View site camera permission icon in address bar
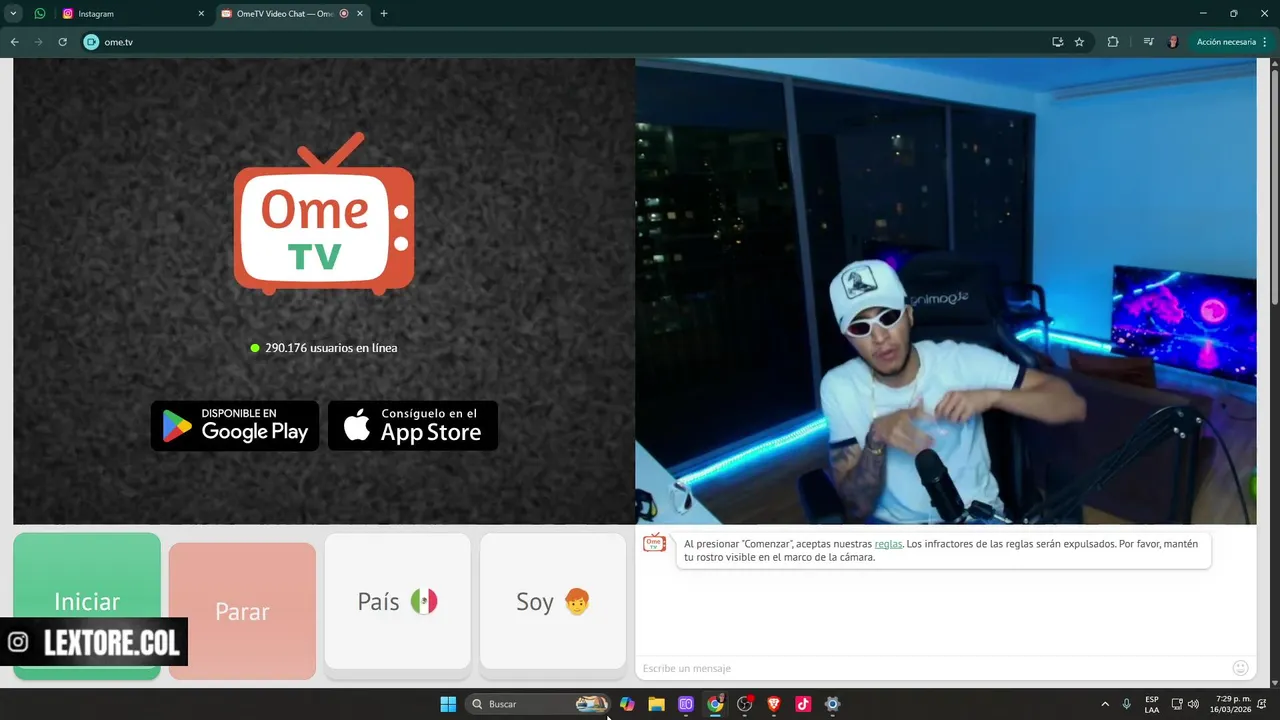 [91, 42]
